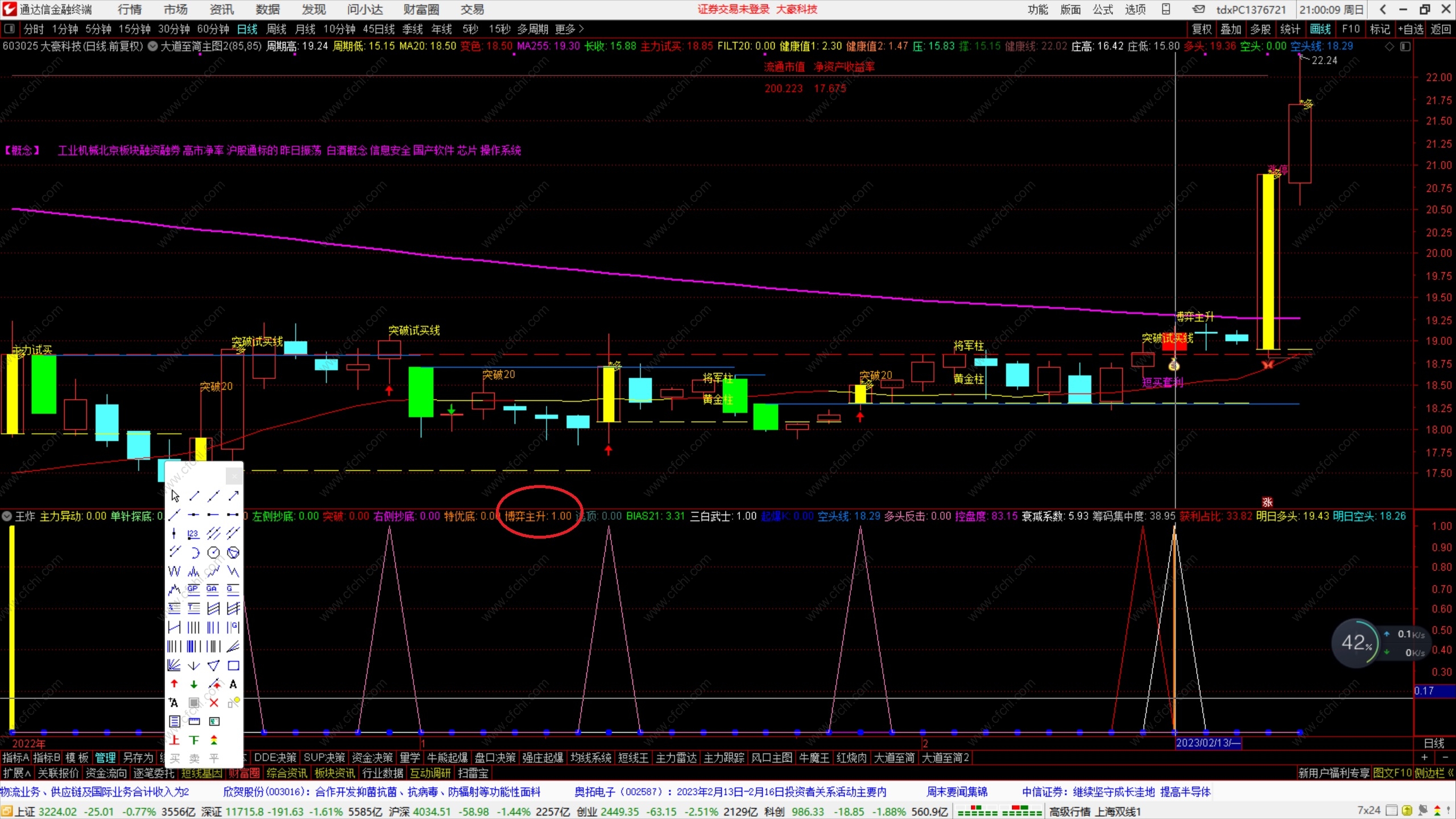Image resolution: width=1456 pixels, height=819 pixels.
Task: Click the F10 company info button
Action: [1351, 29]
